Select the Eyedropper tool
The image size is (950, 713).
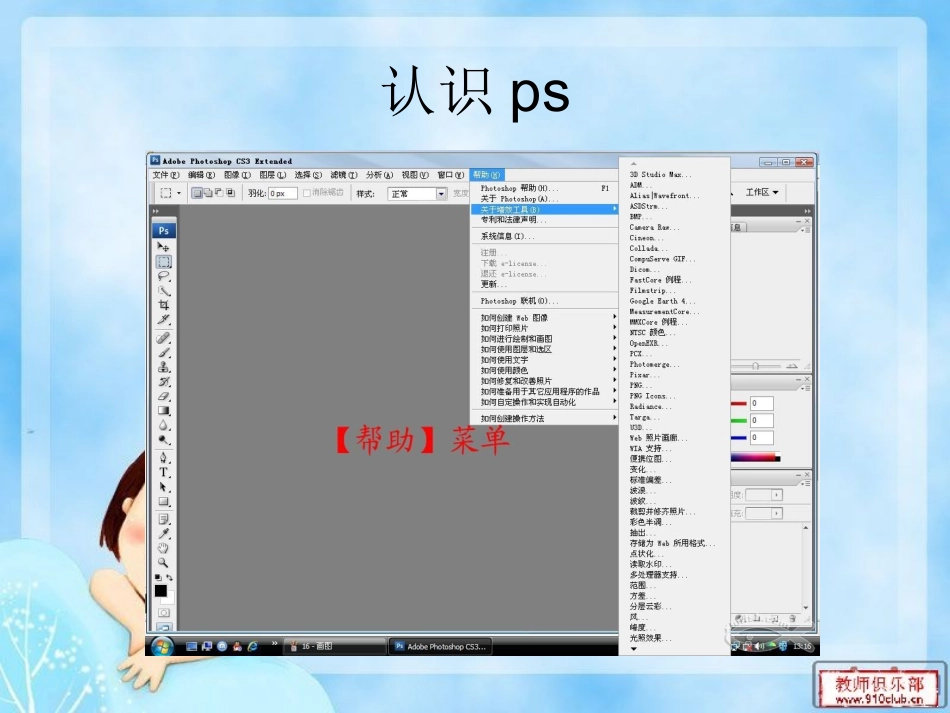tap(164, 534)
